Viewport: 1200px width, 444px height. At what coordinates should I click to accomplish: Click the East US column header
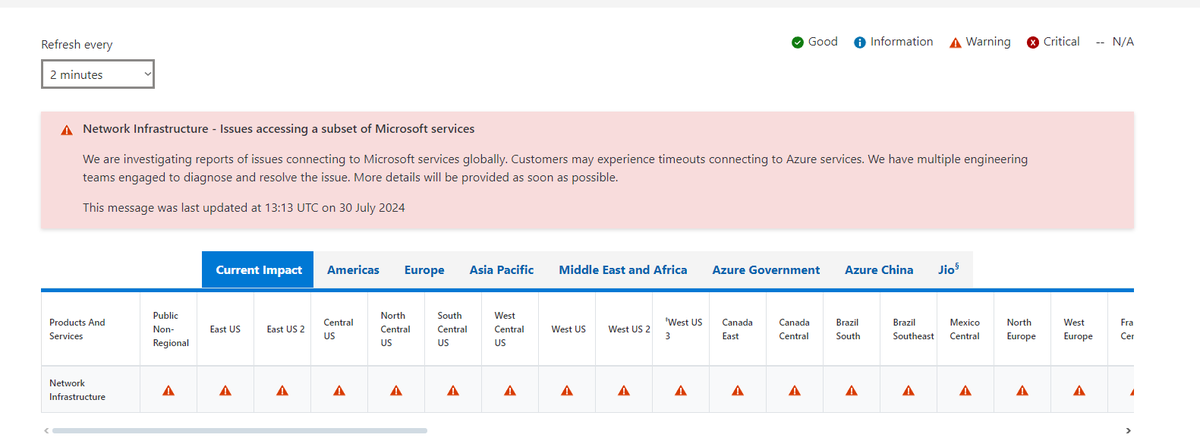225,329
